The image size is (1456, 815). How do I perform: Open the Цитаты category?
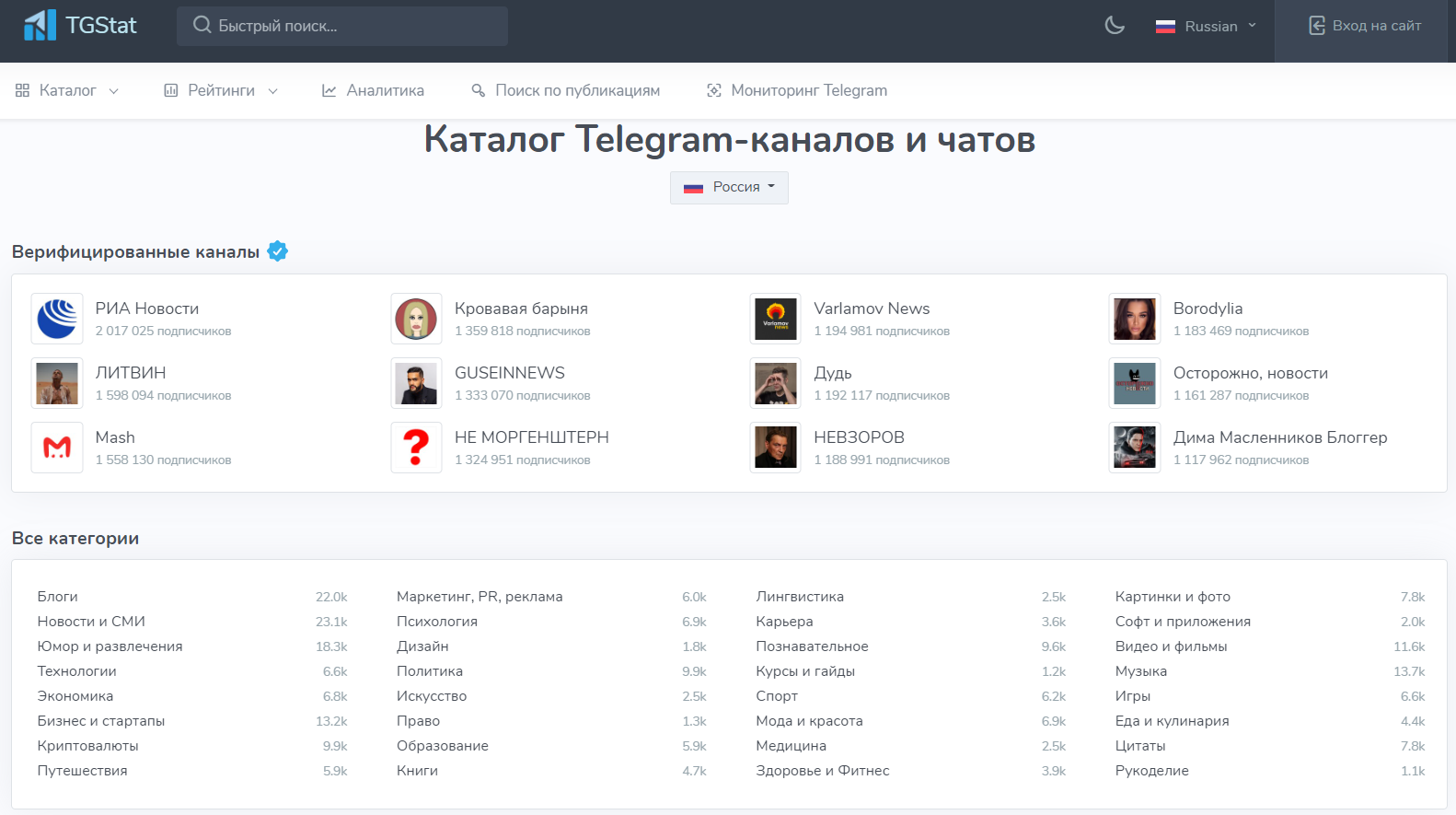[1140, 746]
